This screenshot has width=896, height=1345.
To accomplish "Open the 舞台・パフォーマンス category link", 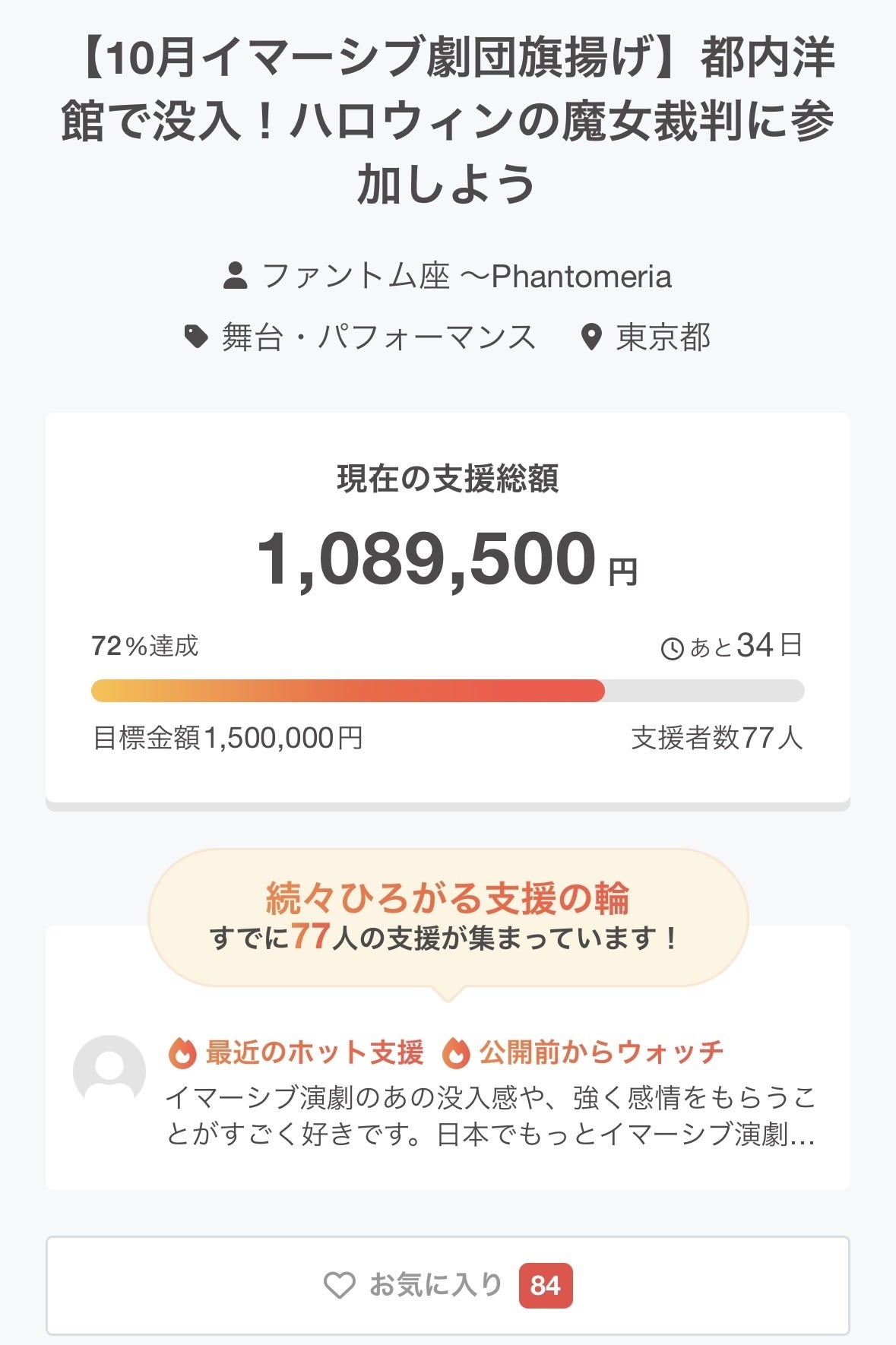I will 378,337.
